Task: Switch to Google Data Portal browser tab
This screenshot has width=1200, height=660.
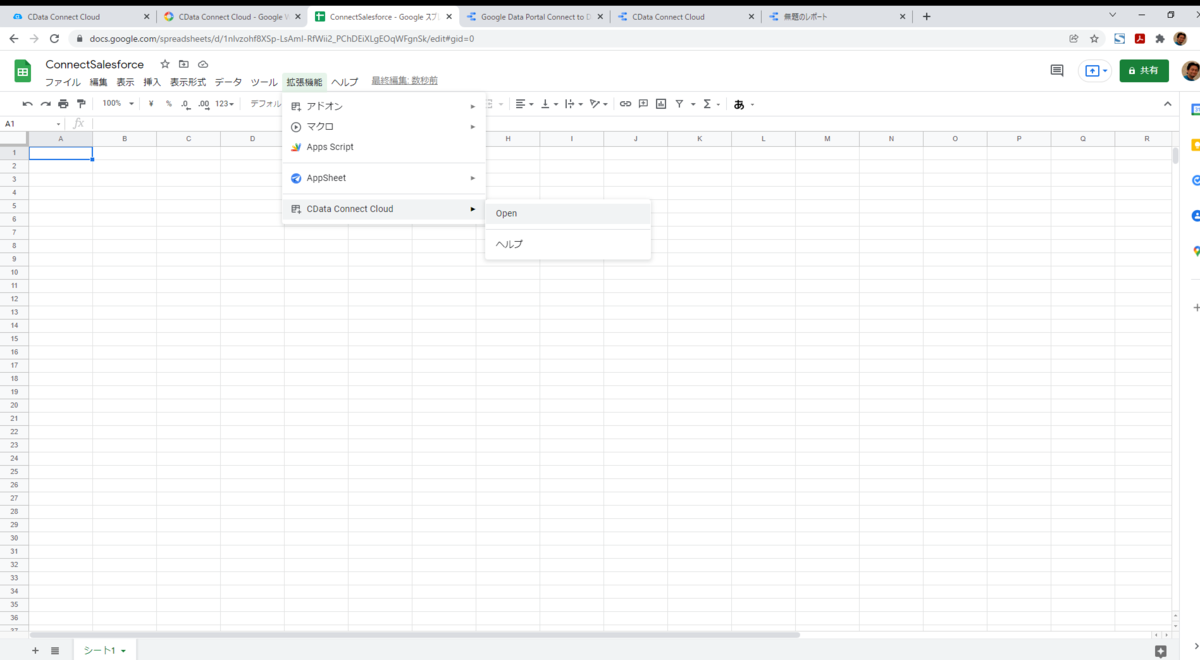Action: click(x=535, y=16)
